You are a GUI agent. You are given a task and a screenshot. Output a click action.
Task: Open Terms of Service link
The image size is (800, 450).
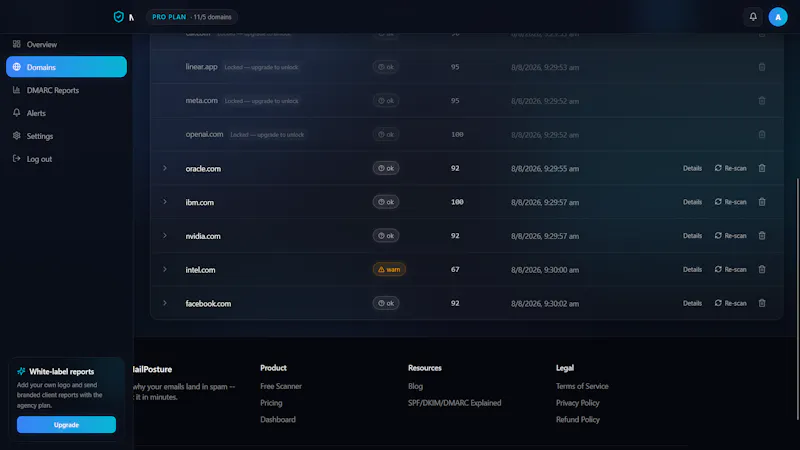click(x=582, y=386)
